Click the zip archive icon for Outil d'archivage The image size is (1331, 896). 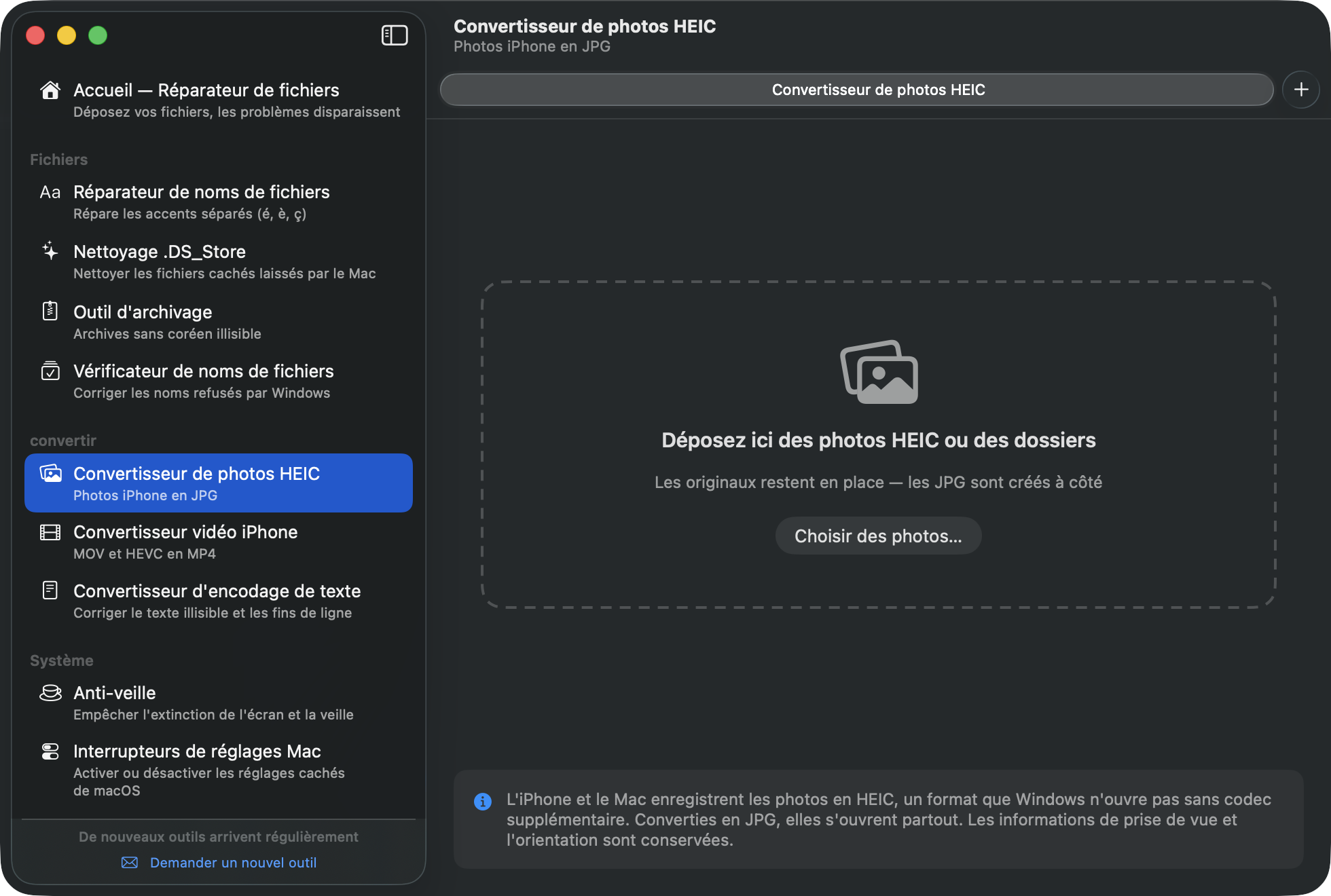[50, 311]
